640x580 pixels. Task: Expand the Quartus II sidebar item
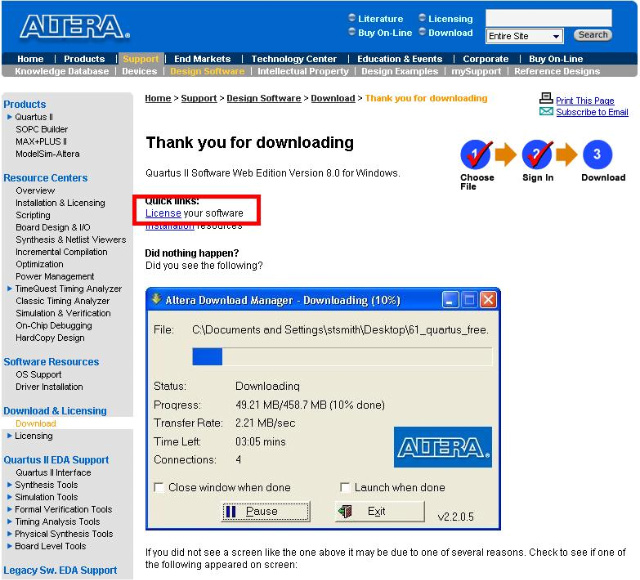tap(9, 117)
